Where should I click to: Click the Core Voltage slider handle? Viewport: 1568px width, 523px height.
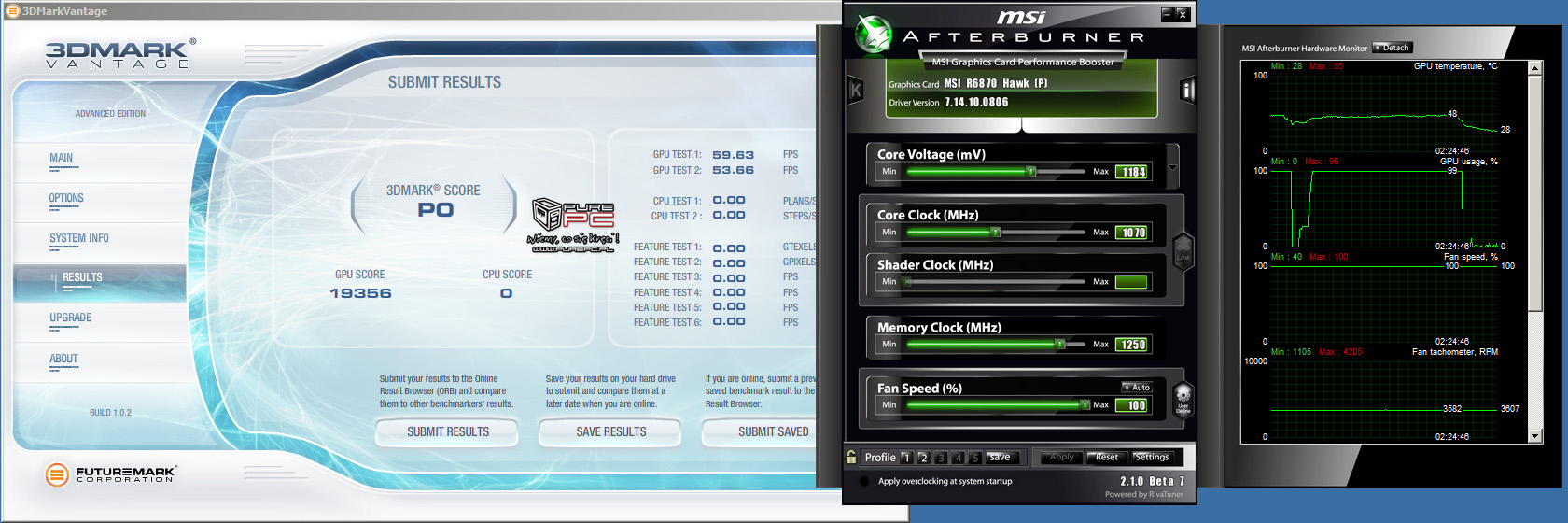coord(1031,171)
